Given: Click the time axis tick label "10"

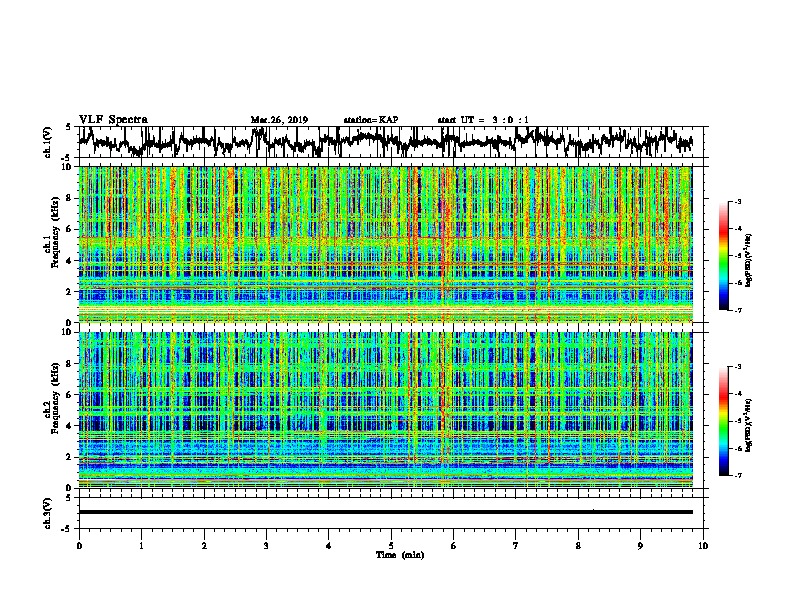Looking at the screenshot, I should pyautogui.click(x=703, y=546).
